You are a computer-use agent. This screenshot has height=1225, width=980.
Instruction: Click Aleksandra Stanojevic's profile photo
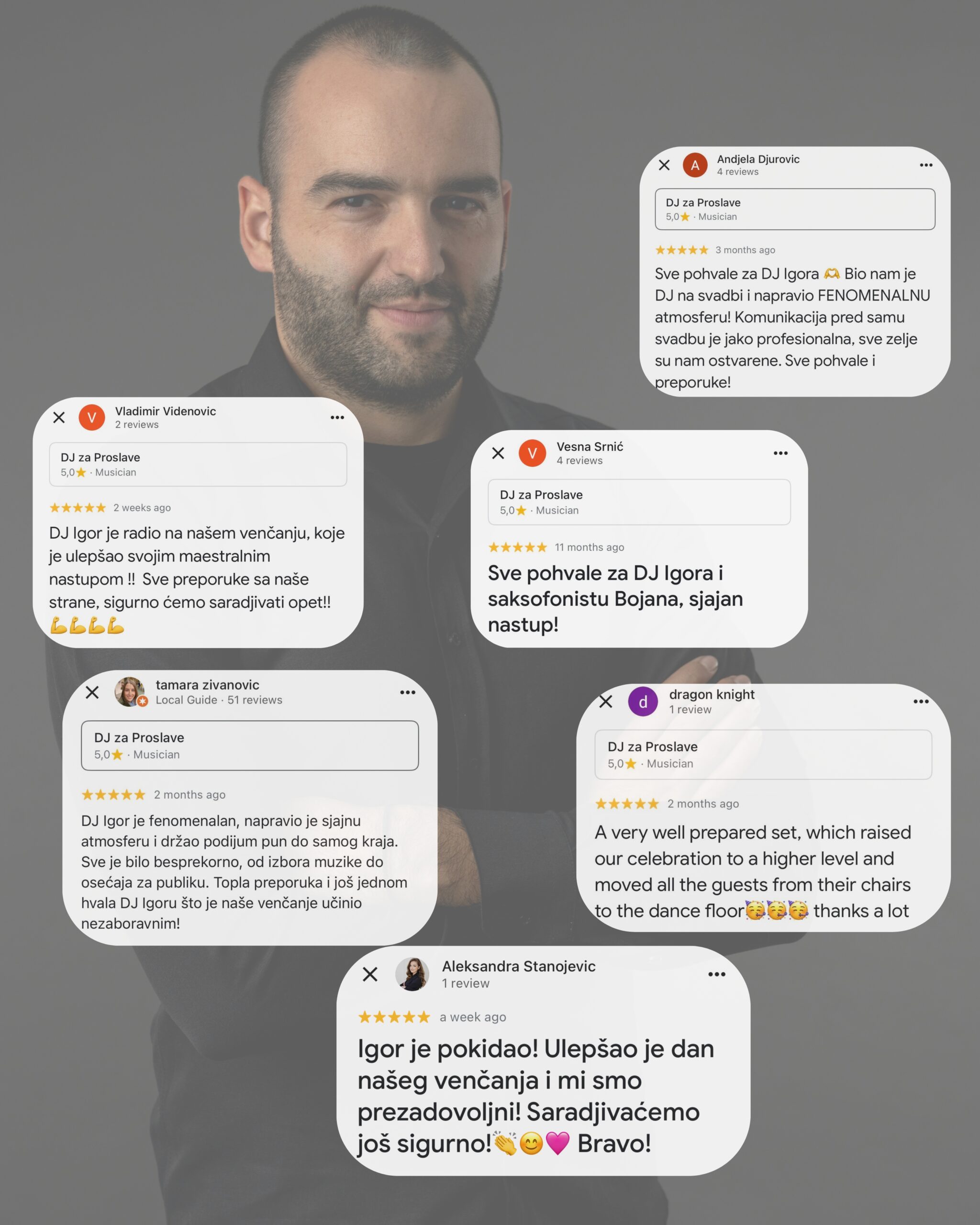point(412,974)
